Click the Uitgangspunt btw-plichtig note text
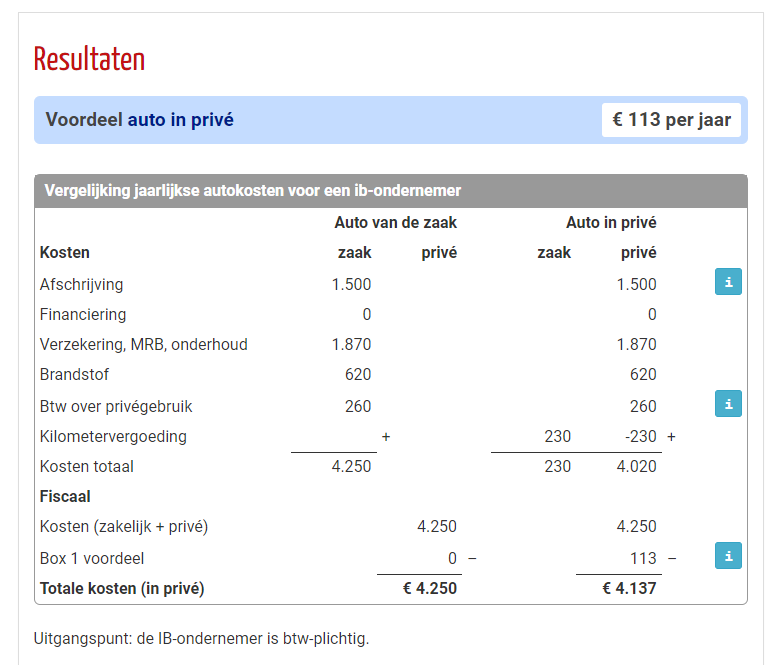This screenshot has width=780, height=665. pyautogui.click(x=201, y=638)
